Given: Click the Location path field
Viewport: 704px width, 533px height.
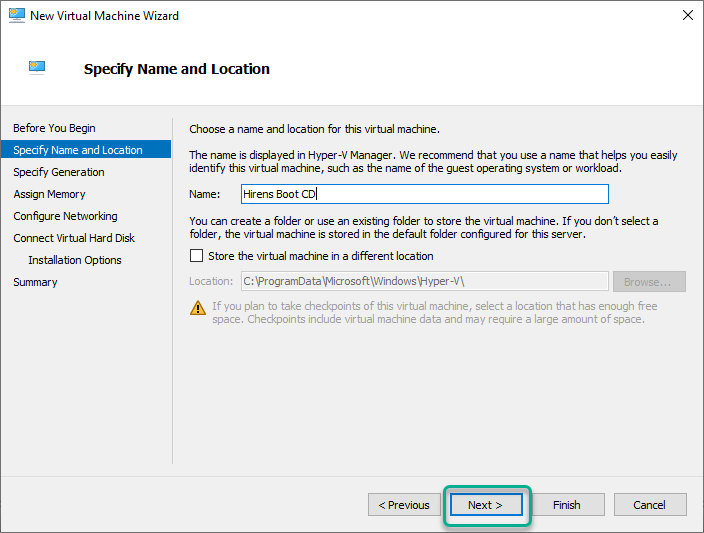Looking at the screenshot, I should (x=425, y=281).
